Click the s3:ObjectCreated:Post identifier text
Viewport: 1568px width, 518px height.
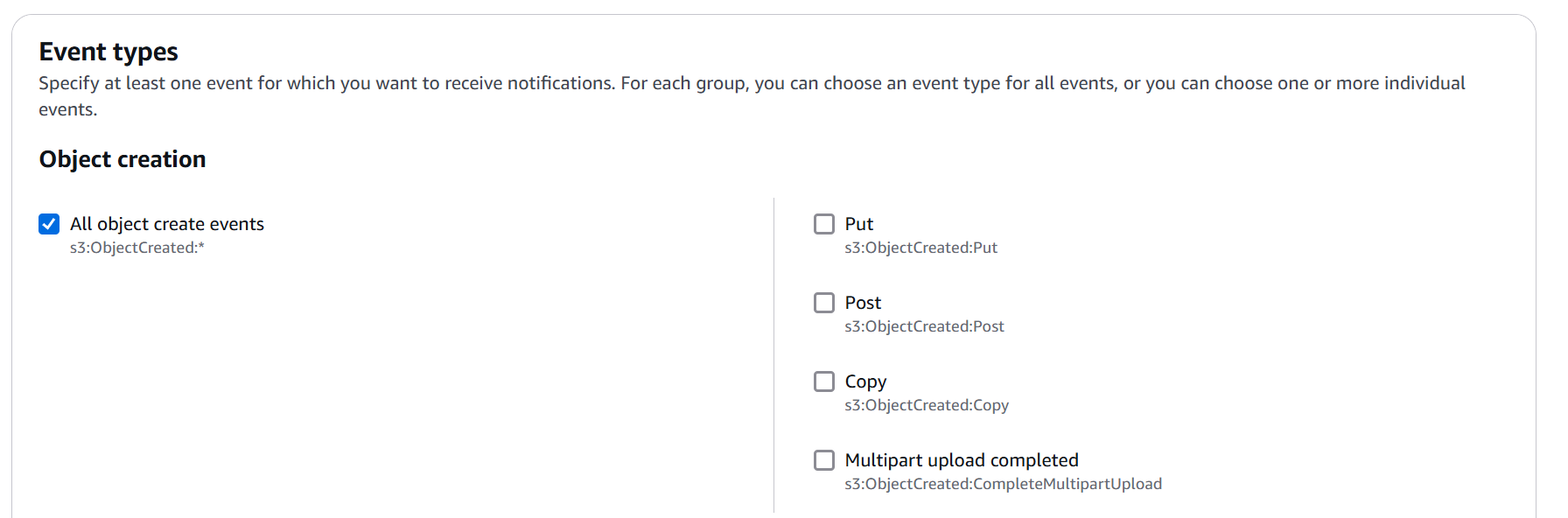[x=924, y=326]
